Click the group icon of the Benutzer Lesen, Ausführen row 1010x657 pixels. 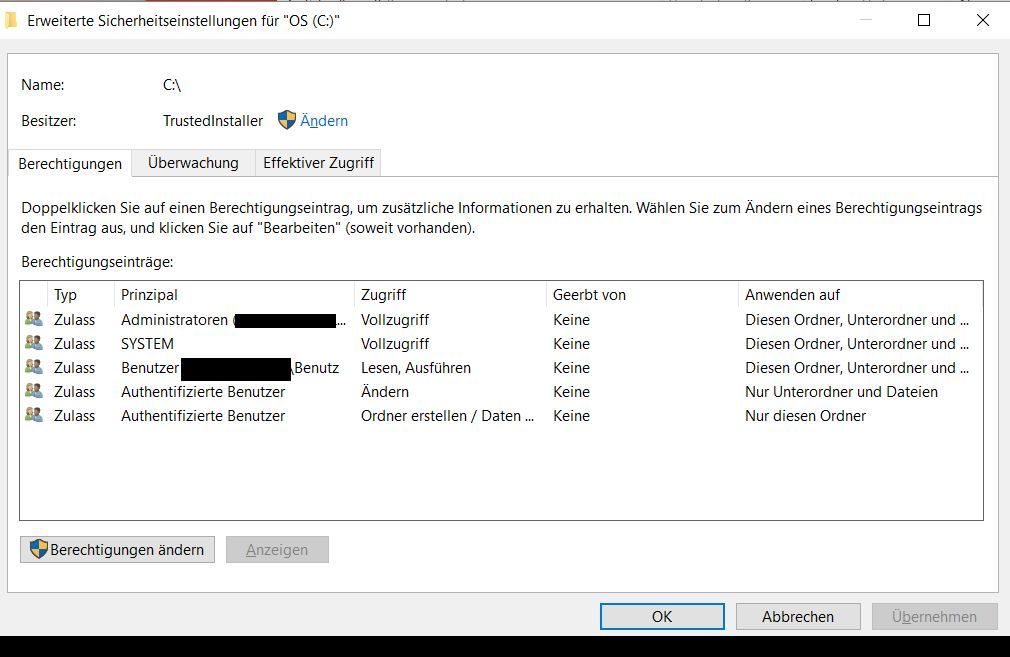[33, 367]
